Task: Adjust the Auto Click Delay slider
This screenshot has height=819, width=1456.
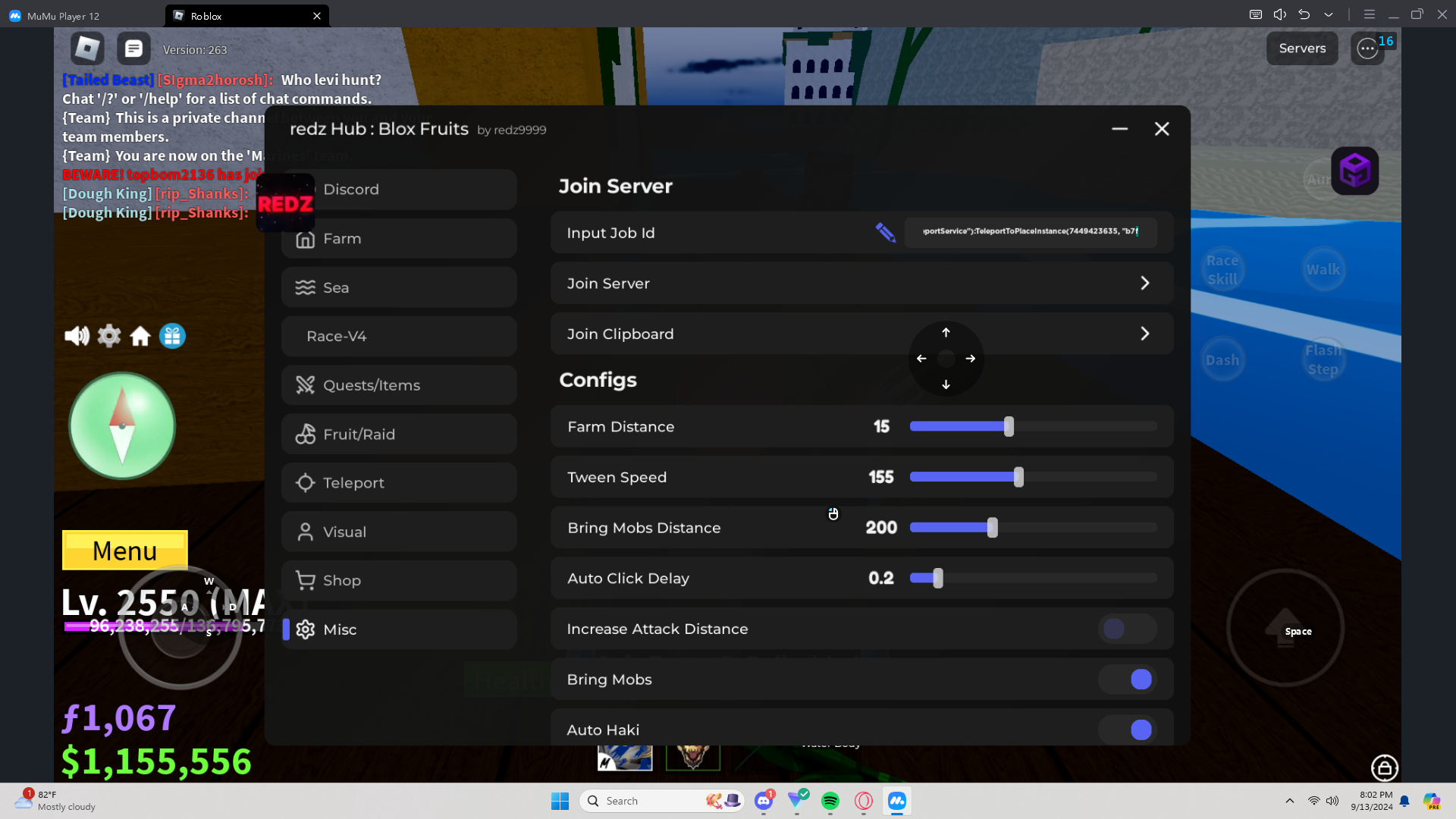Action: (x=1033, y=578)
